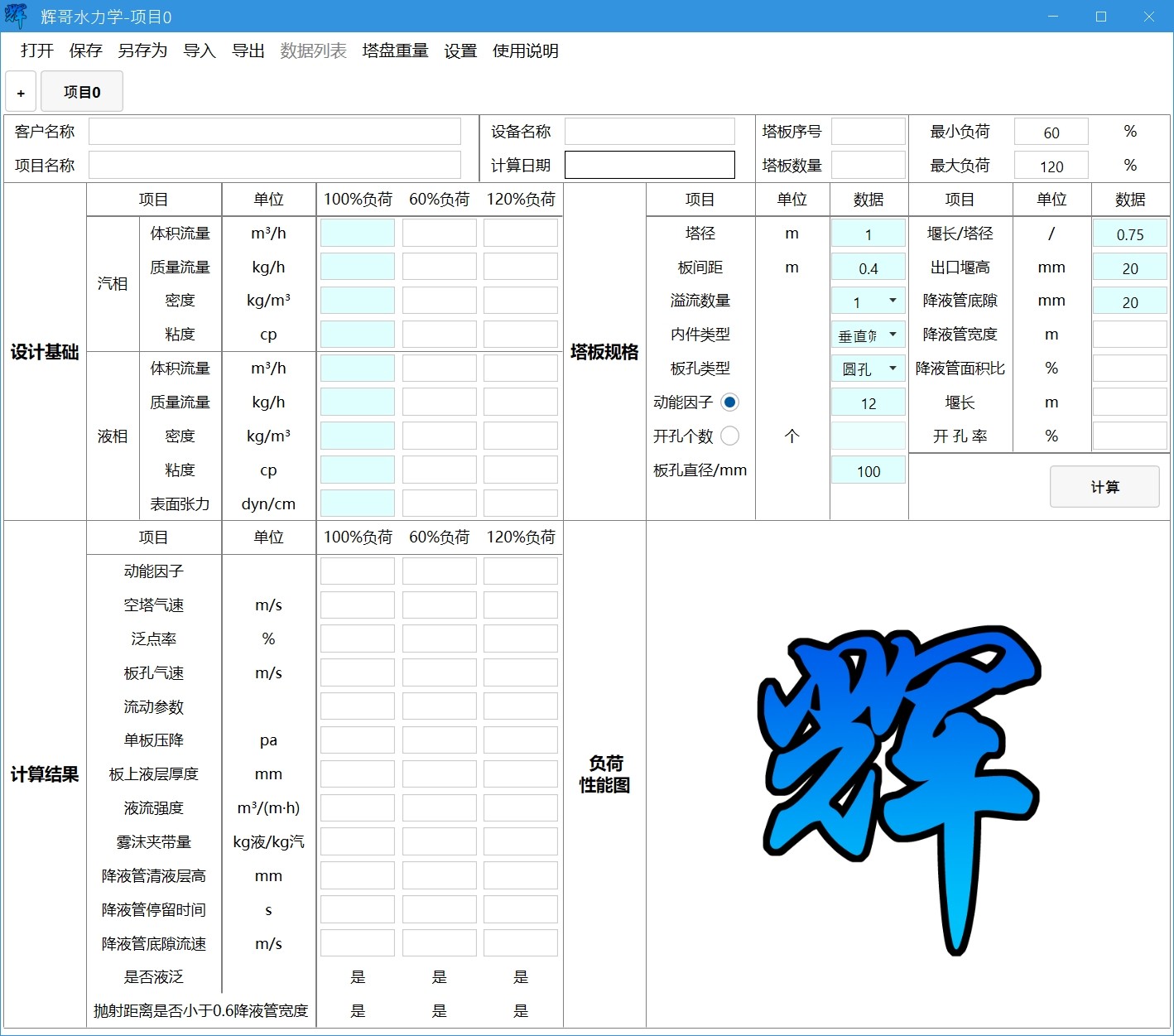This screenshot has height=1036, width=1174.
Task: Click the 雾沫夹带量 120% load result field
Action: click(x=521, y=841)
